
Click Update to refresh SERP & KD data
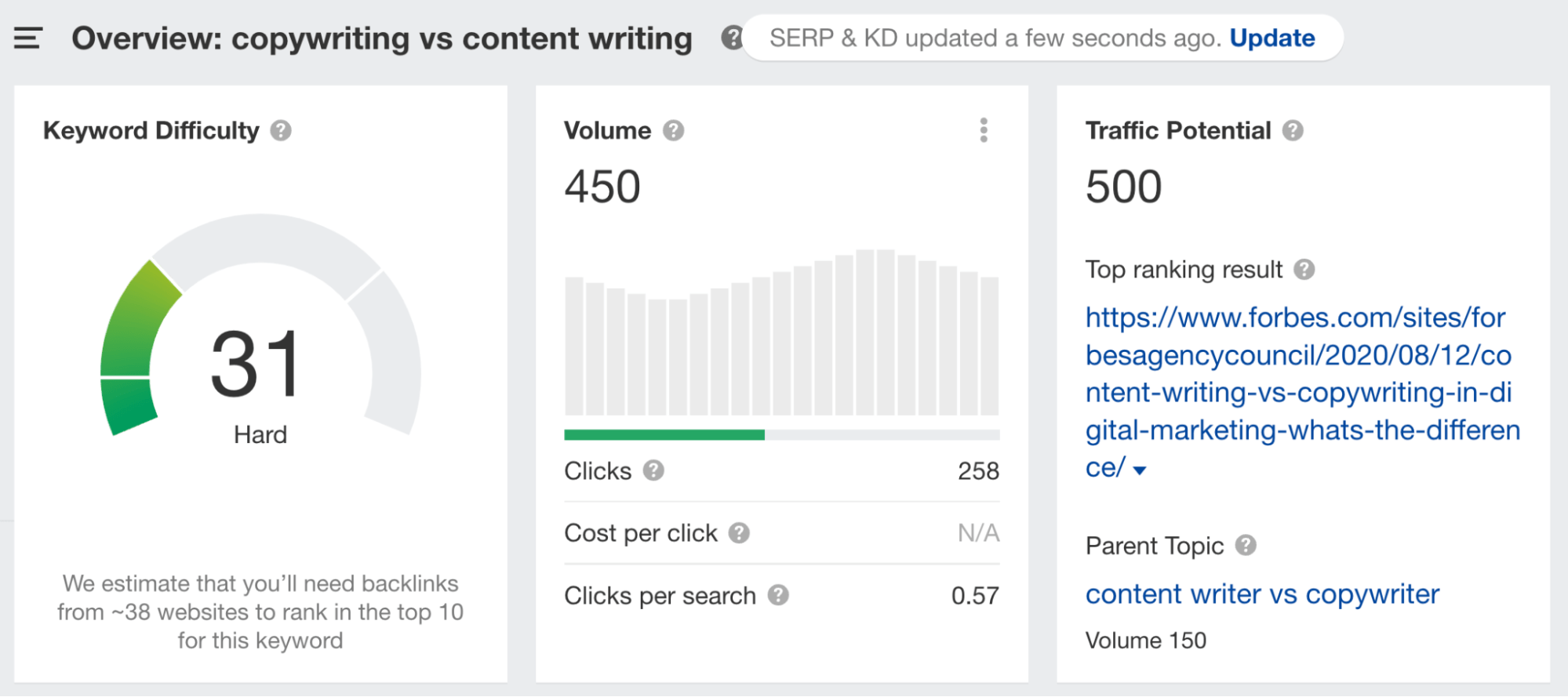pyautogui.click(x=1272, y=37)
